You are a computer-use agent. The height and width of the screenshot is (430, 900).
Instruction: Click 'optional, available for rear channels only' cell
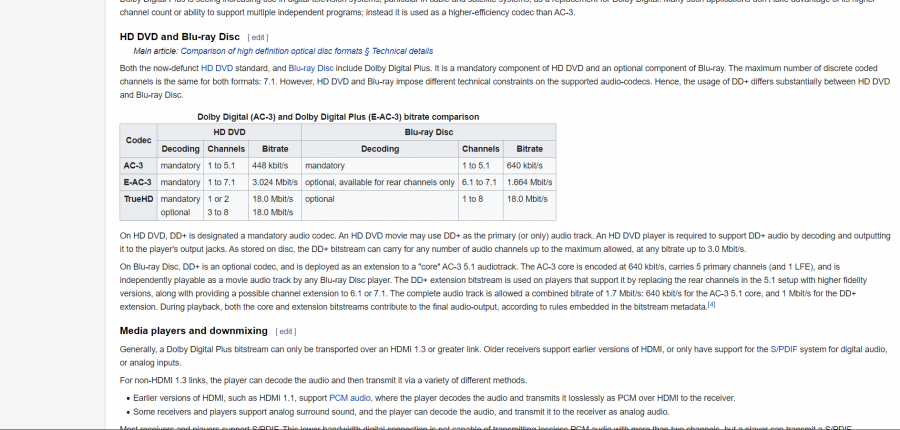coord(379,182)
